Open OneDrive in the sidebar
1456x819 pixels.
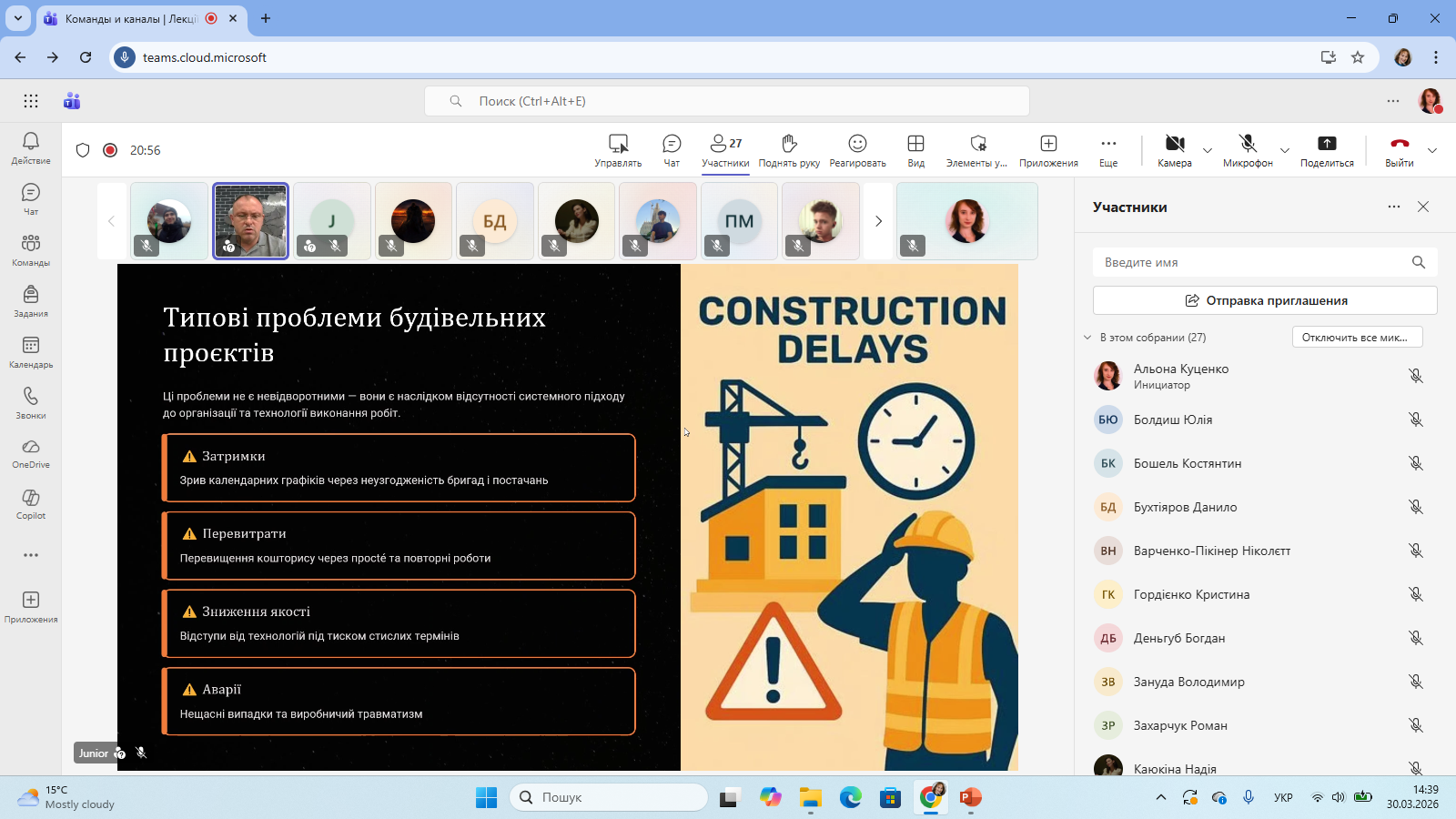31,452
